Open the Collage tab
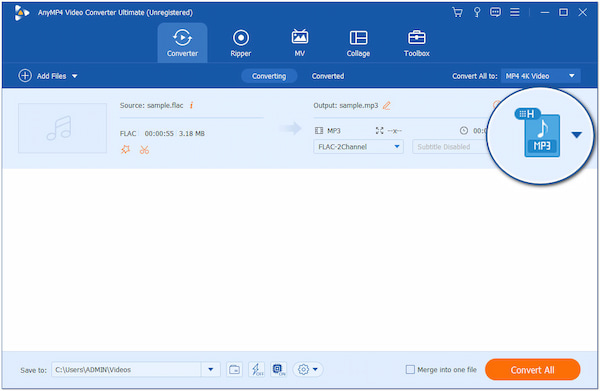The height and width of the screenshot is (391, 600). click(358, 43)
